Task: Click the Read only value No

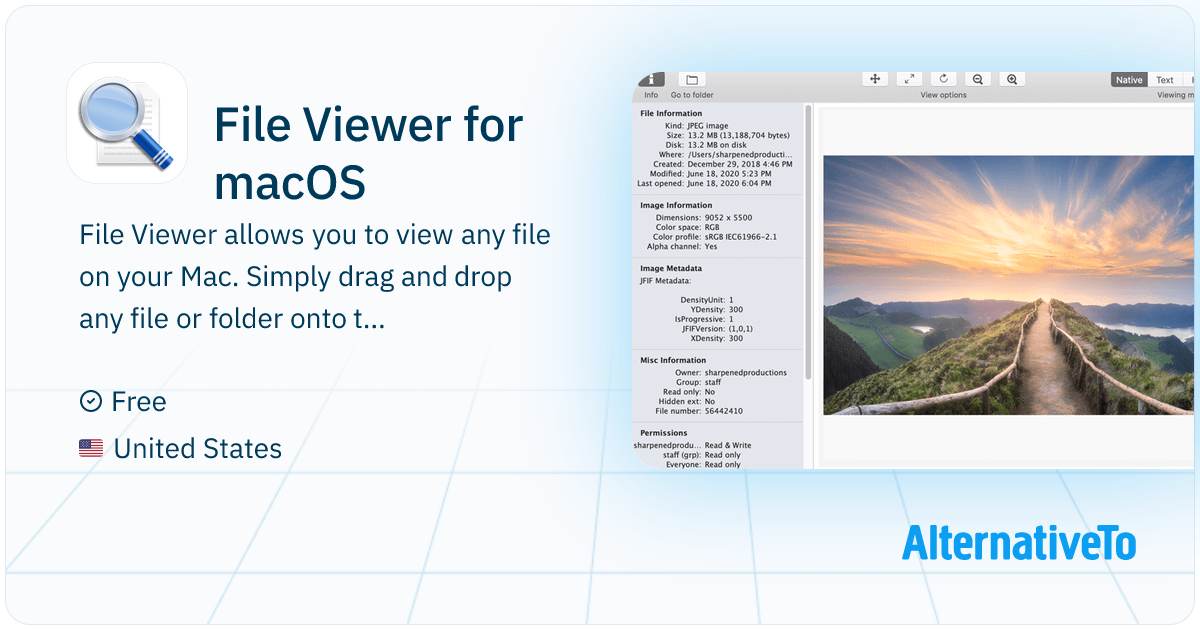Action: (709, 392)
